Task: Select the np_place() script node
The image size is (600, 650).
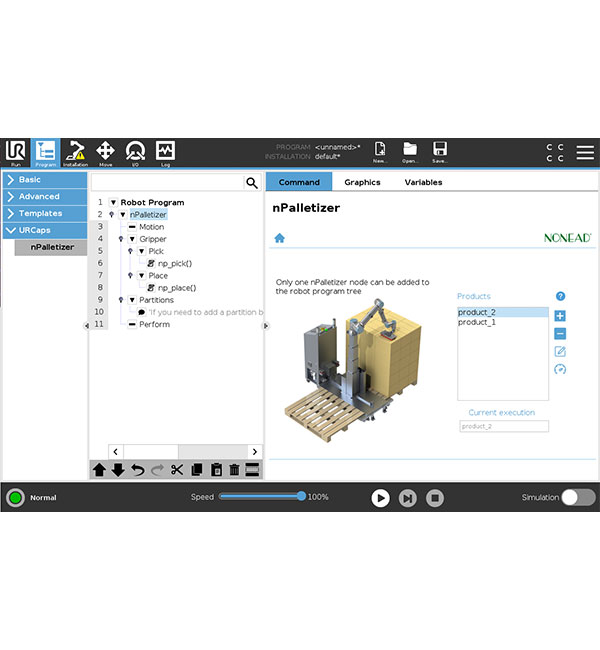Action: pyautogui.click(x=177, y=288)
